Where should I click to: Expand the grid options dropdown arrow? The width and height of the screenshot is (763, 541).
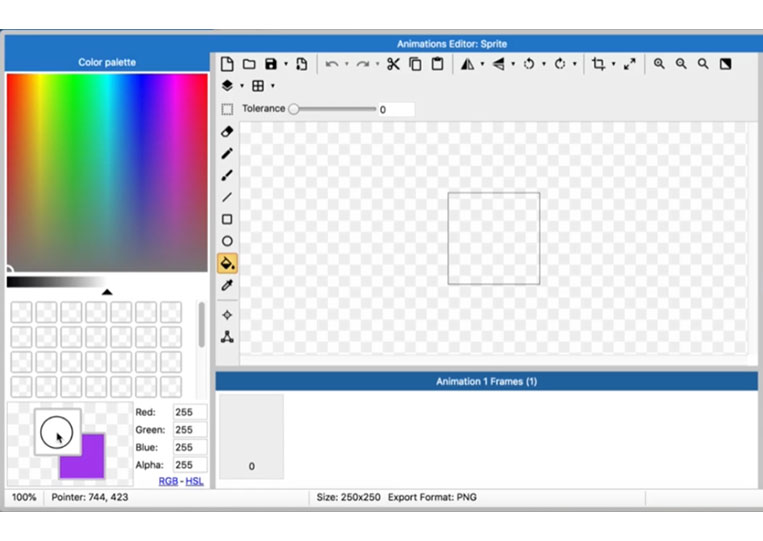point(272,86)
